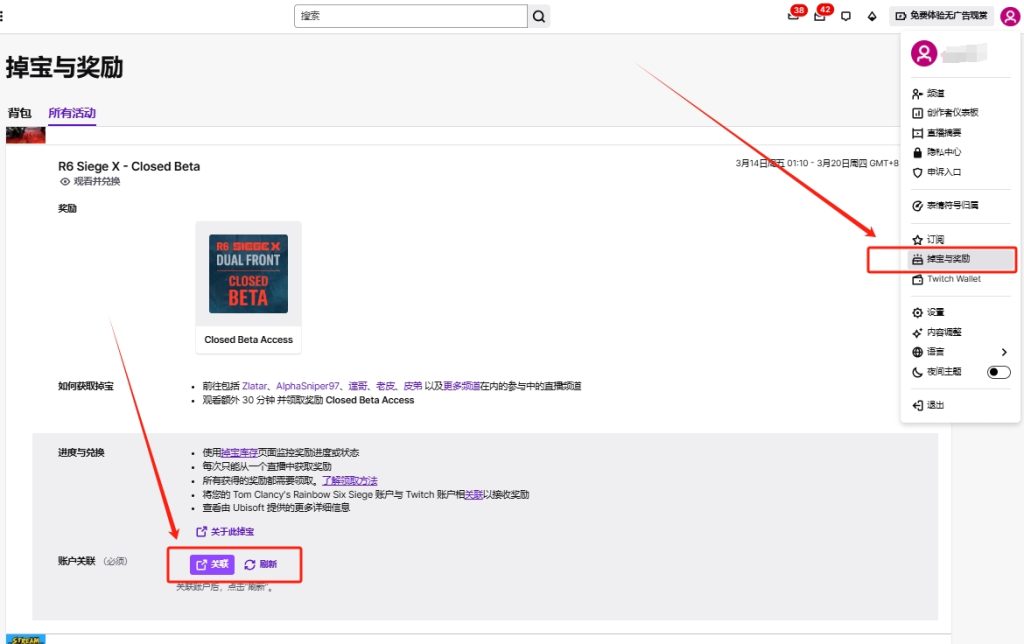This screenshot has height=644, width=1024.
Task: Switch to the 所有活动 tab
Action: [x=72, y=113]
